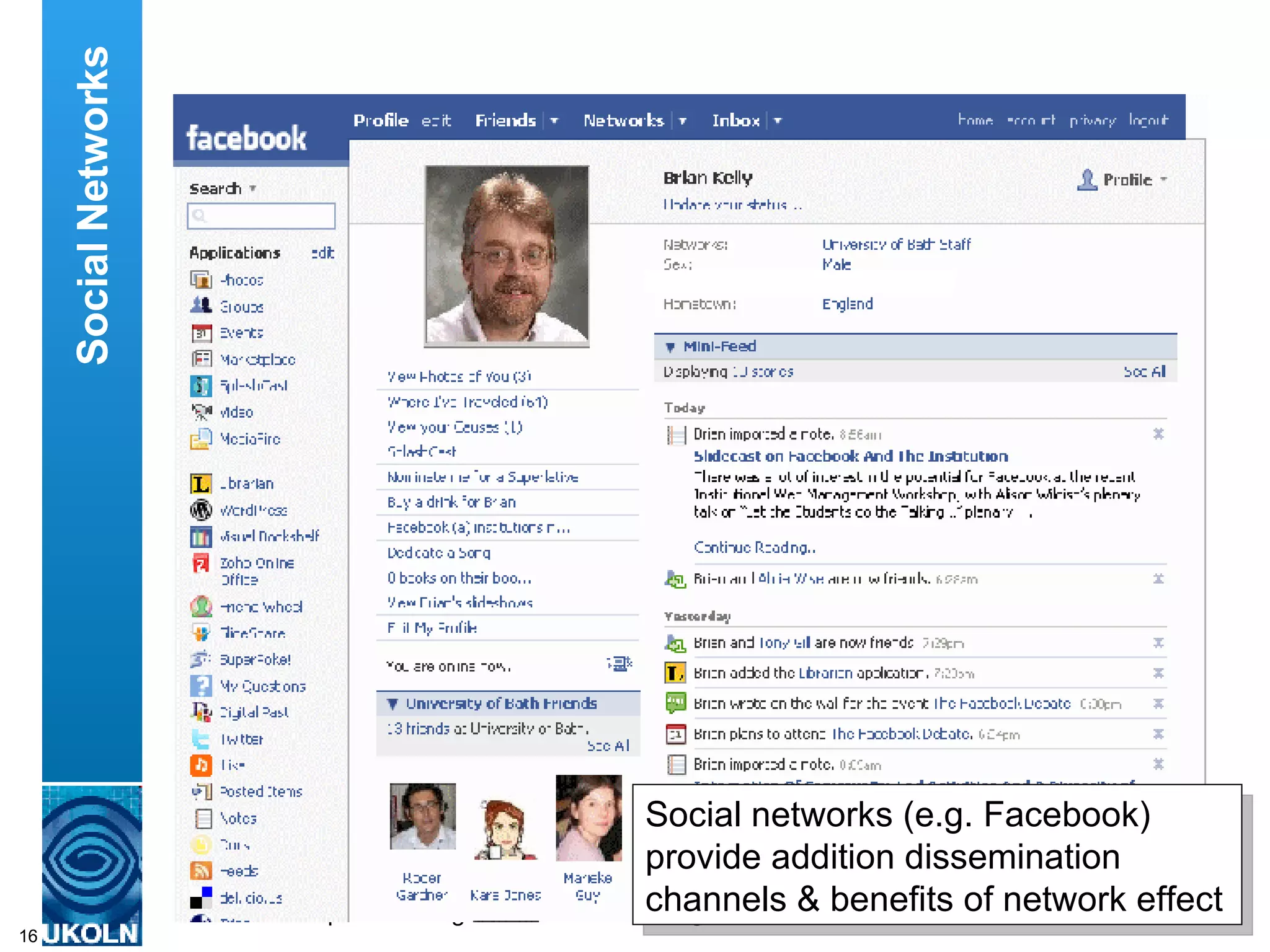Open the Friend Wheel icon

(x=200, y=606)
